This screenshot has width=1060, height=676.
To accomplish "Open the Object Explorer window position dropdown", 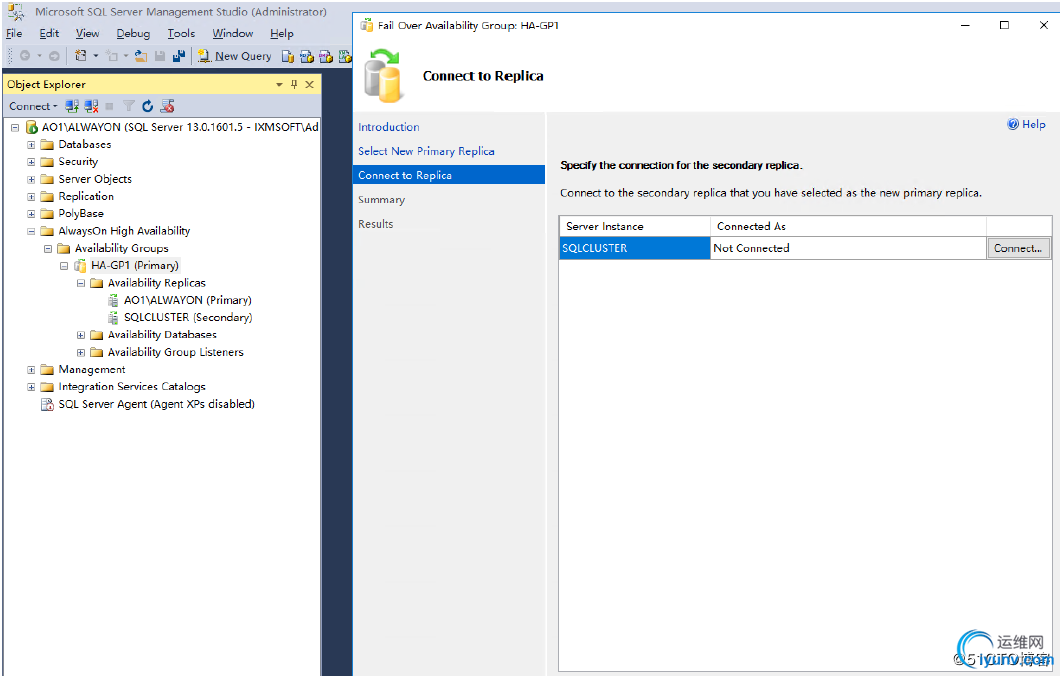I will [279, 84].
